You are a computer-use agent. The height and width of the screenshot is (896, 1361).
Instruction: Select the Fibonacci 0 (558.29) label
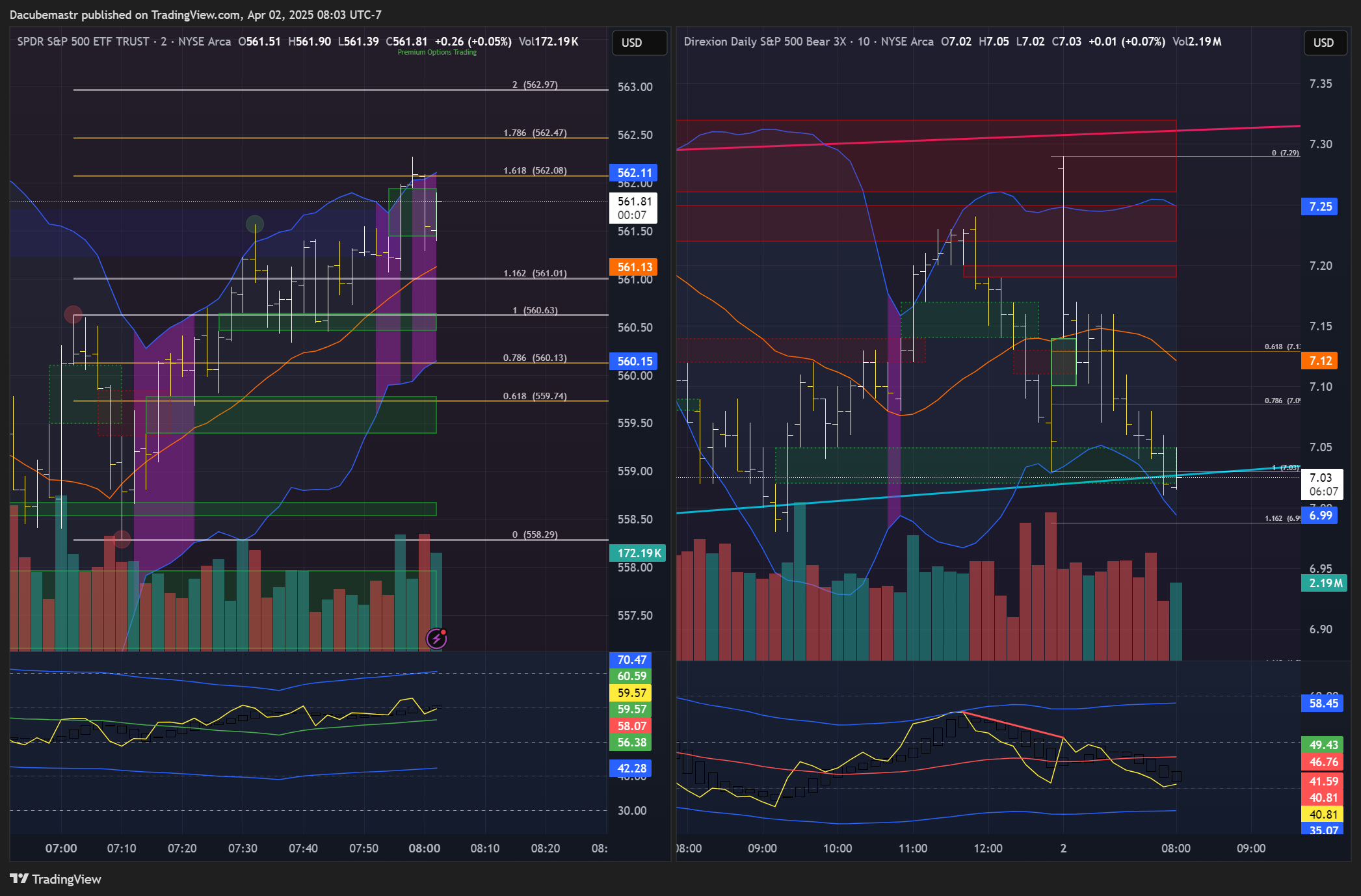[x=535, y=534]
